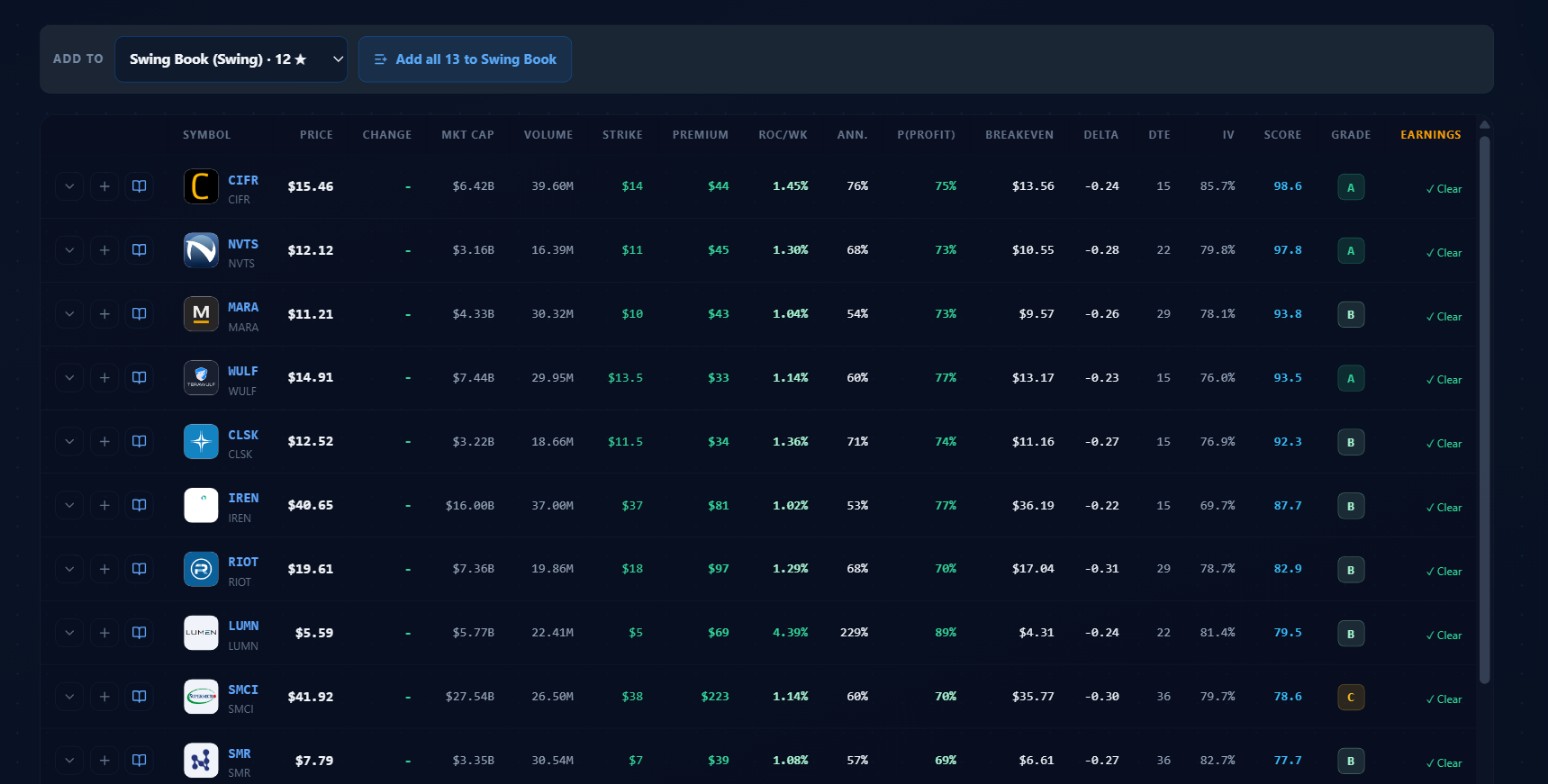Click the book icon beside RIOT
The image size is (1548, 784).
pos(139,569)
